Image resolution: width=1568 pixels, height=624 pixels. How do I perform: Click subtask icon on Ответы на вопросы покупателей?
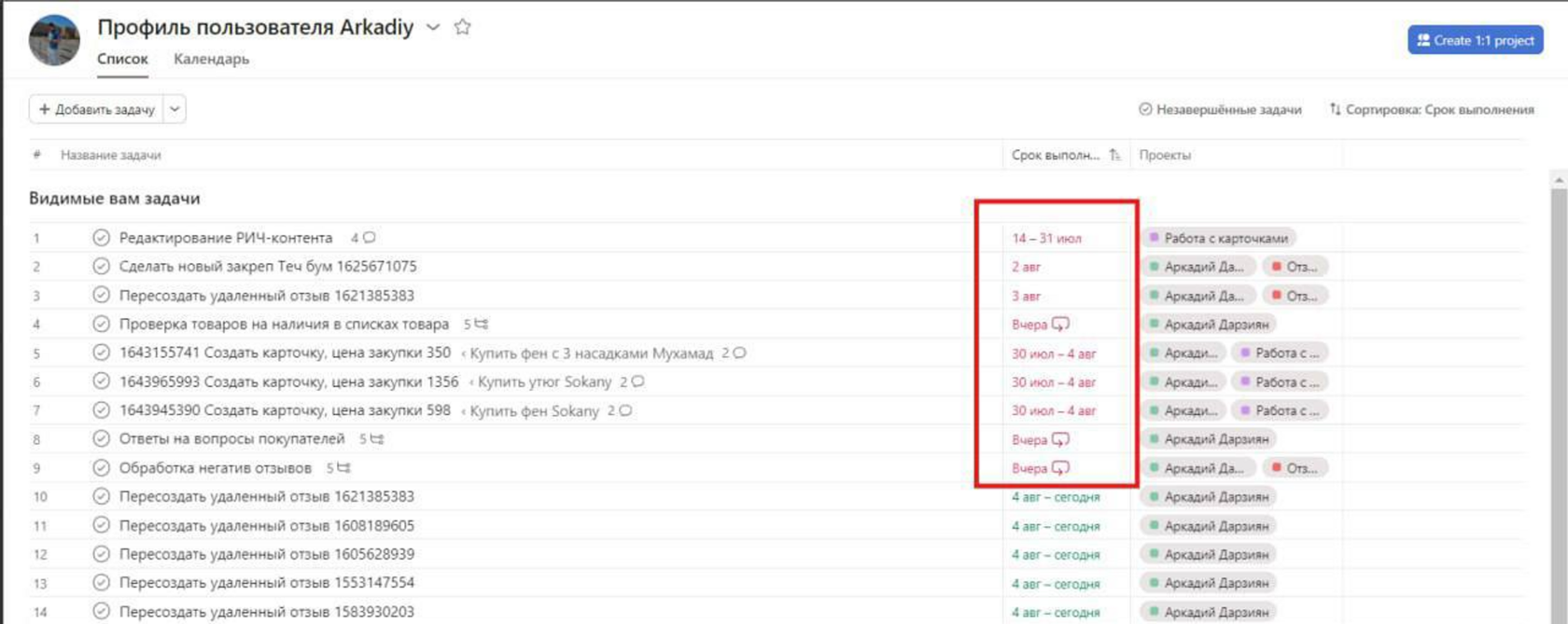(376, 438)
